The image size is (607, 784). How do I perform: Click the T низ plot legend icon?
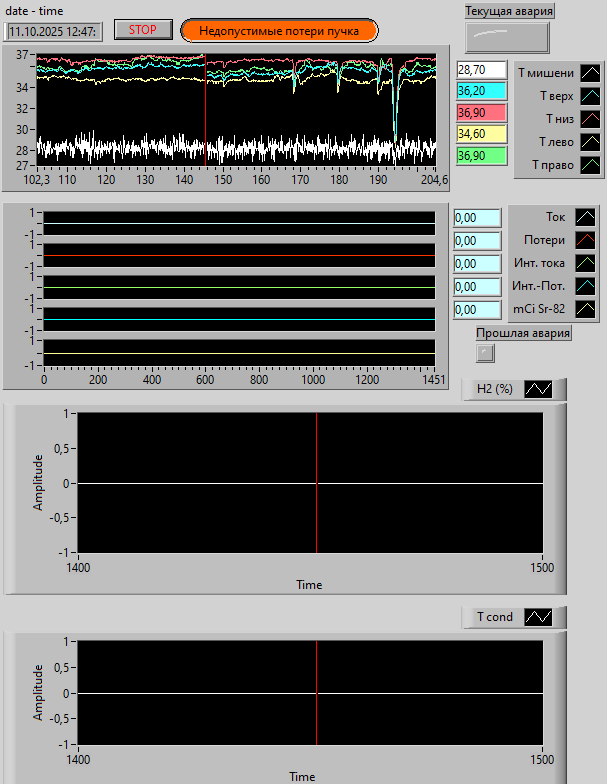tap(590, 119)
